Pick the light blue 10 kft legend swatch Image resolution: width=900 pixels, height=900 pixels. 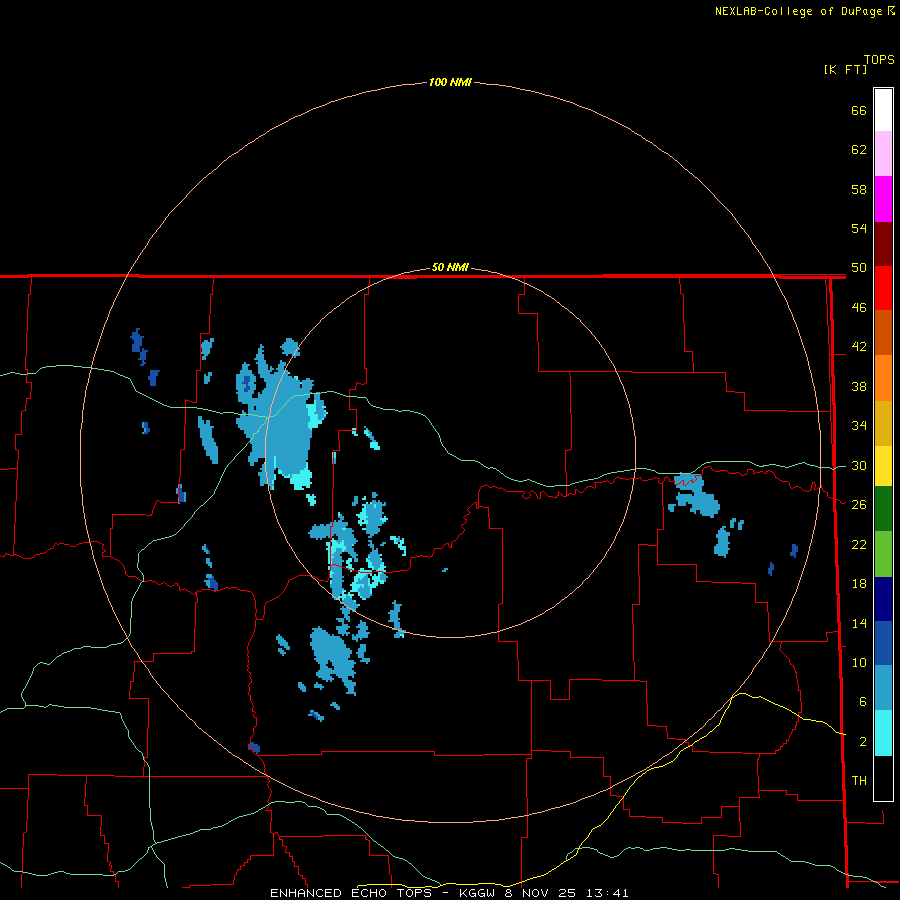[883, 688]
